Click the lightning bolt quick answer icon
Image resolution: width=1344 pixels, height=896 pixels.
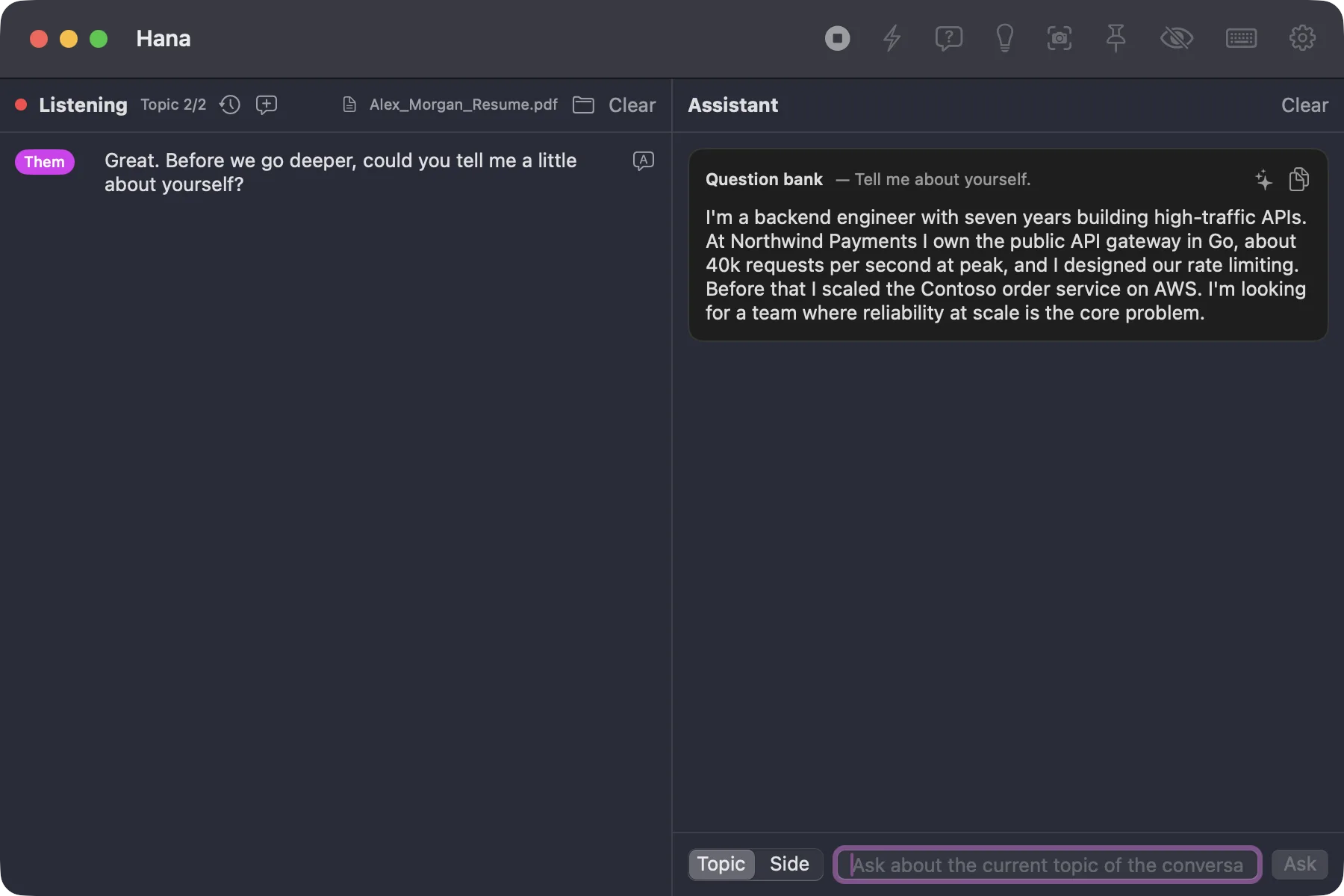[892, 38]
